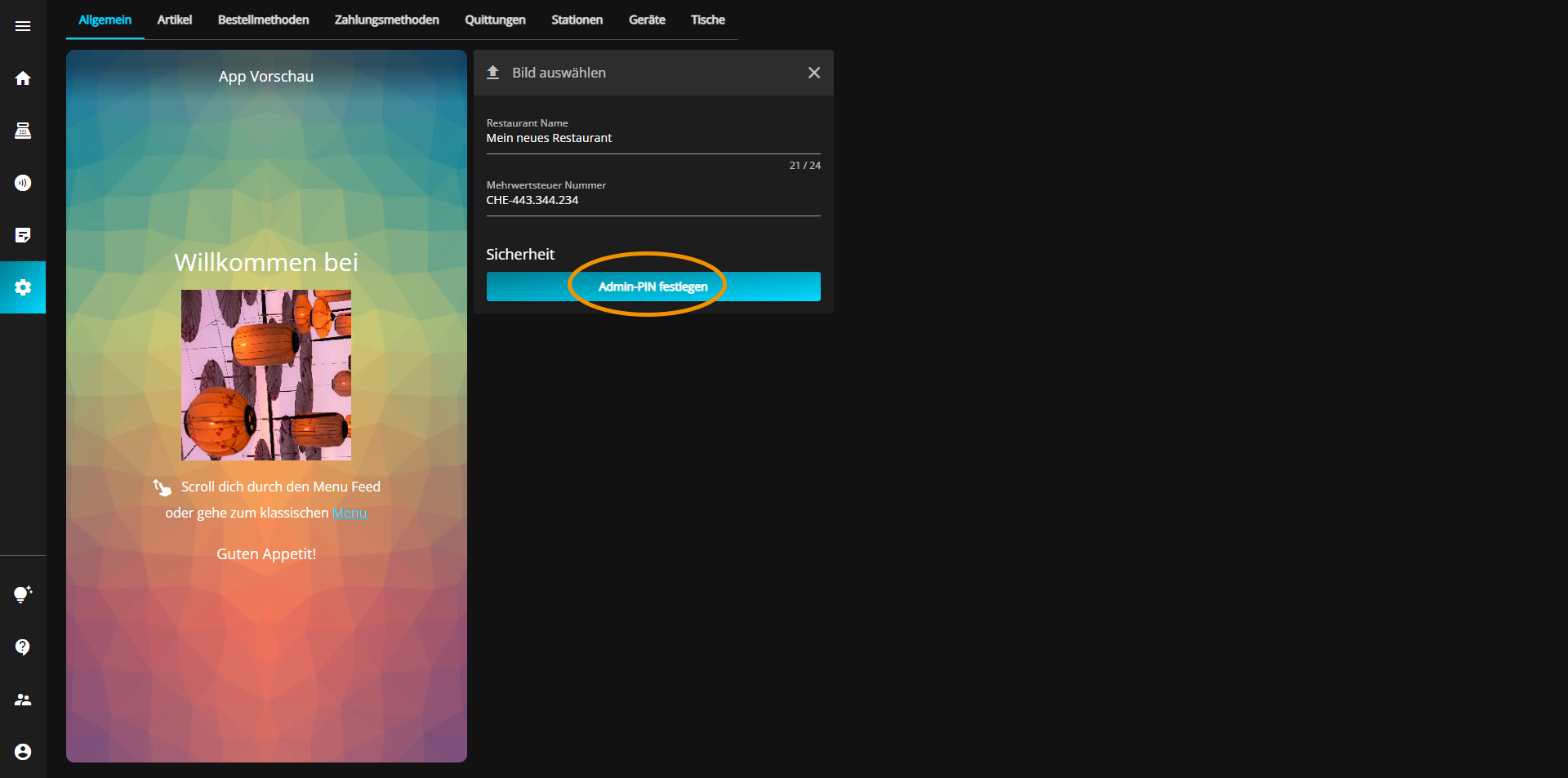Close the Bild auswählen panel
This screenshot has height=778, width=1568.
tap(814, 73)
